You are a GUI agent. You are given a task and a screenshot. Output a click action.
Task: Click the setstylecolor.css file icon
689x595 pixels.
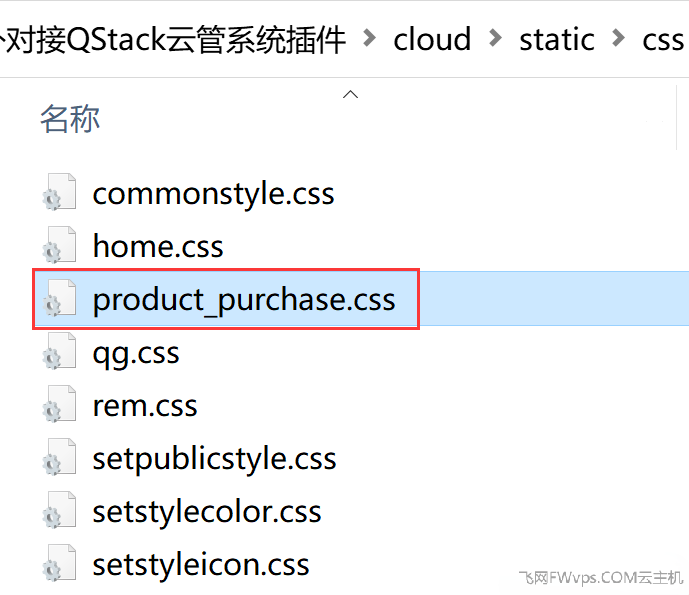(x=59, y=510)
